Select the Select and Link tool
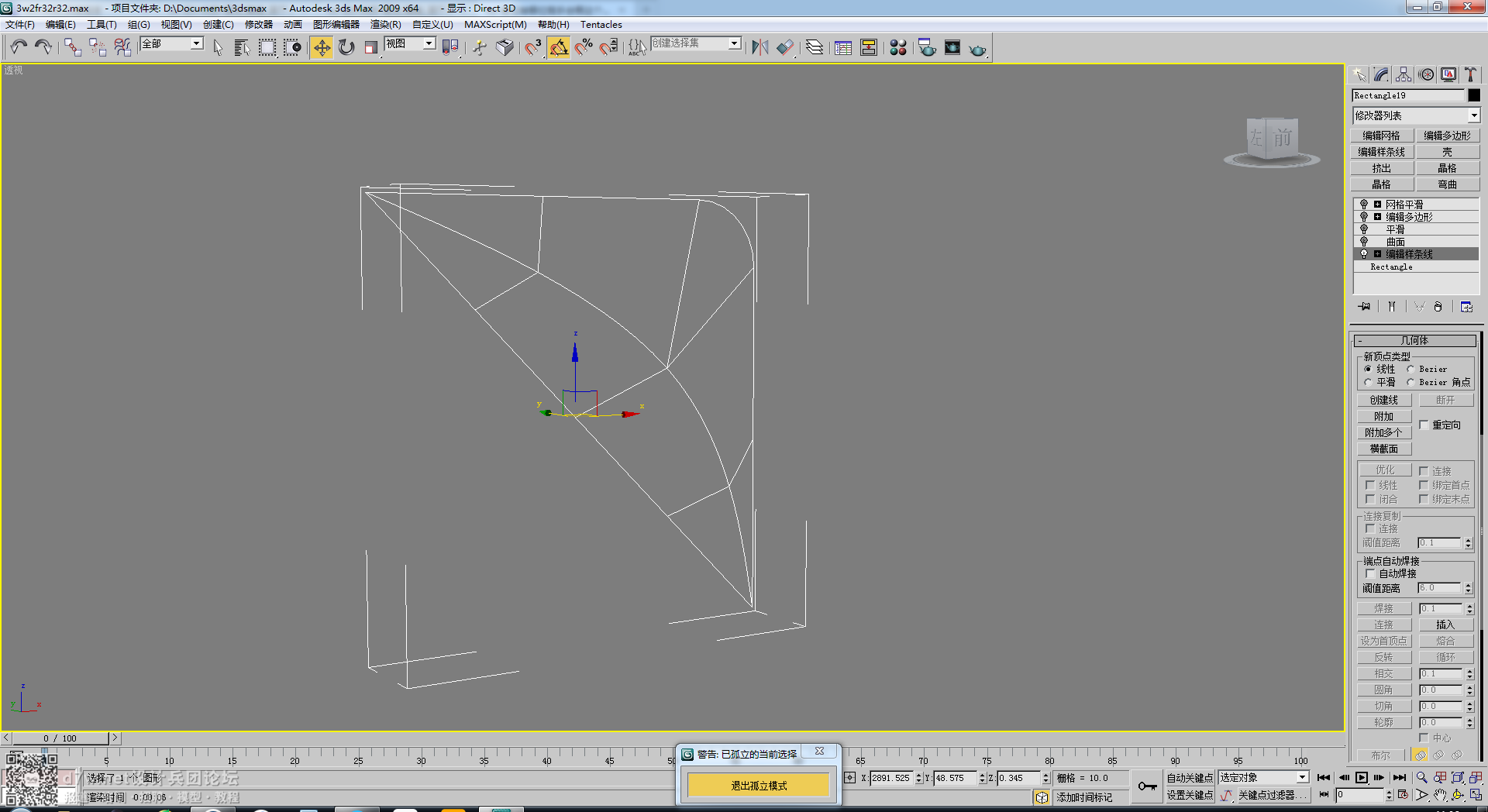The height and width of the screenshot is (812, 1488). [73, 47]
